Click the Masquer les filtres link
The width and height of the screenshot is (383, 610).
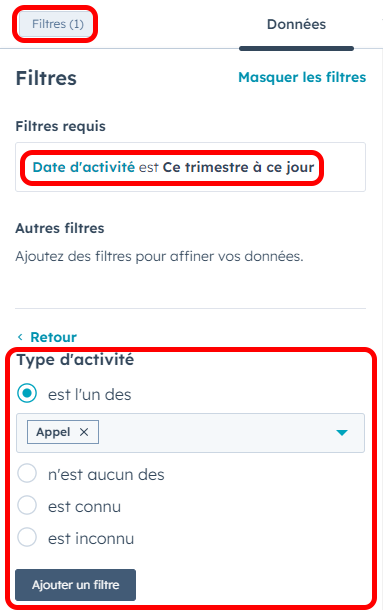pos(302,77)
